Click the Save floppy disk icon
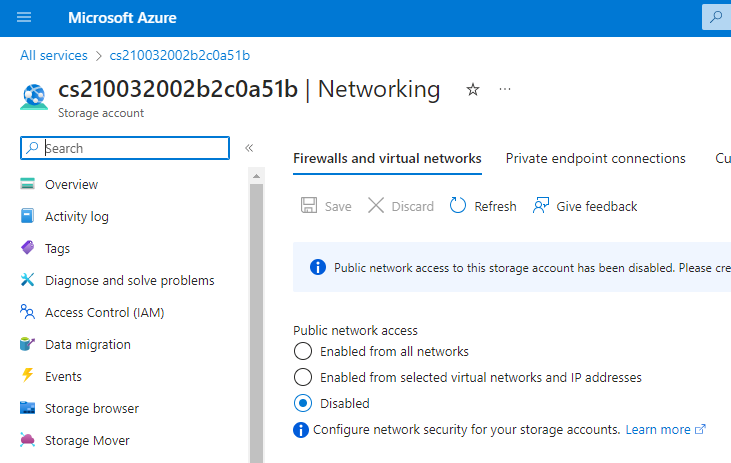Screen dimensions: 731x463 pyautogui.click(x=309, y=205)
